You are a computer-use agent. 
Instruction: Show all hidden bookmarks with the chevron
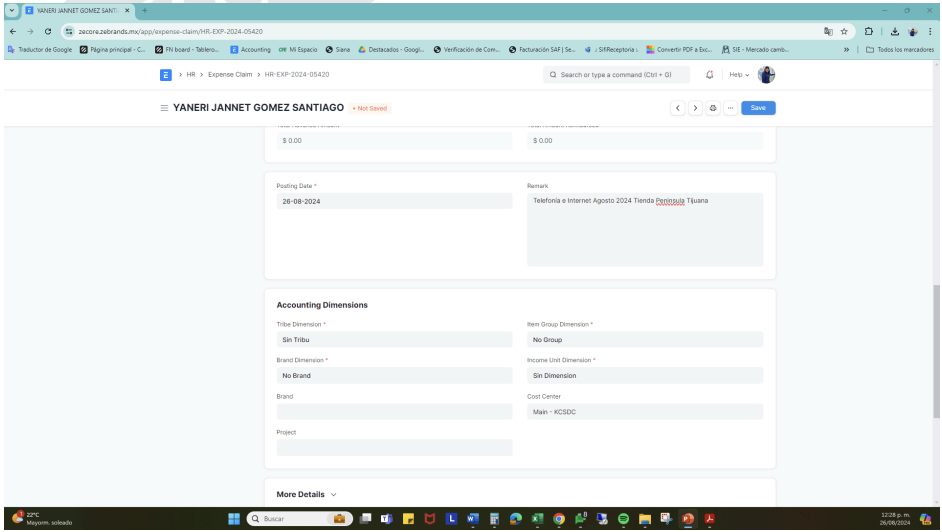(x=848, y=49)
